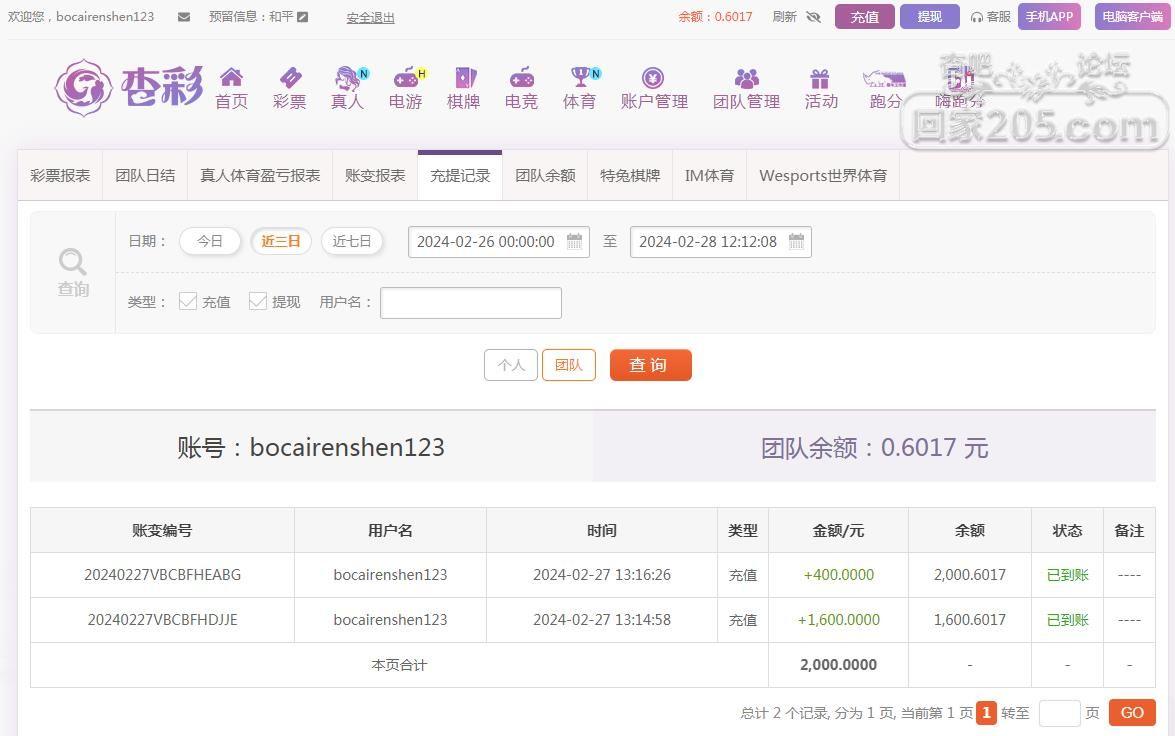The height and width of the screenshot is (736, 1175).
Task: Toggle the balance visibility eye icon
Action: [813, 17]
